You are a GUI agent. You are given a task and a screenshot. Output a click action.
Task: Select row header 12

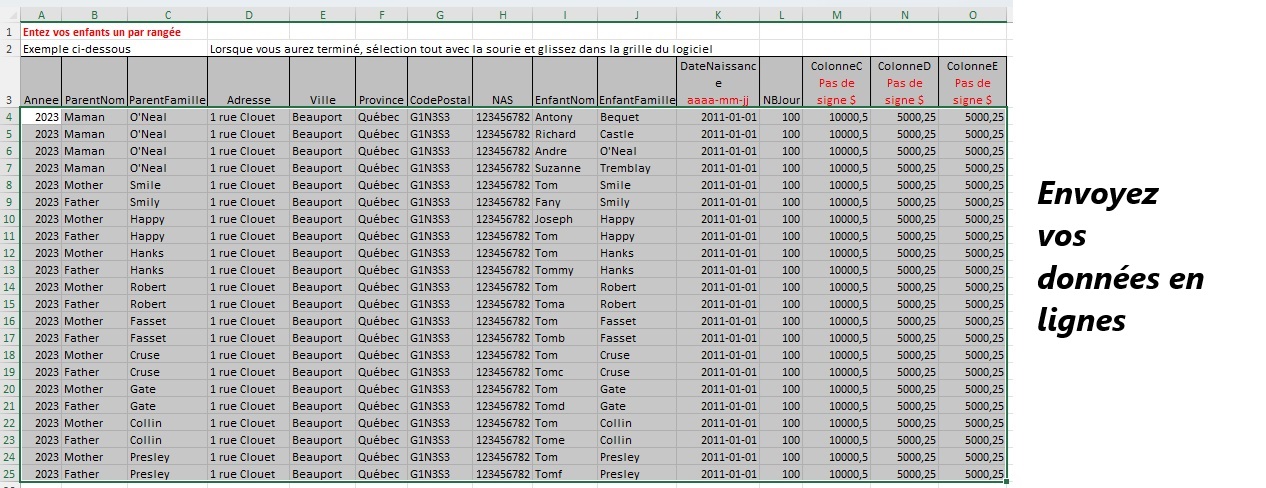tap(10, 253)
